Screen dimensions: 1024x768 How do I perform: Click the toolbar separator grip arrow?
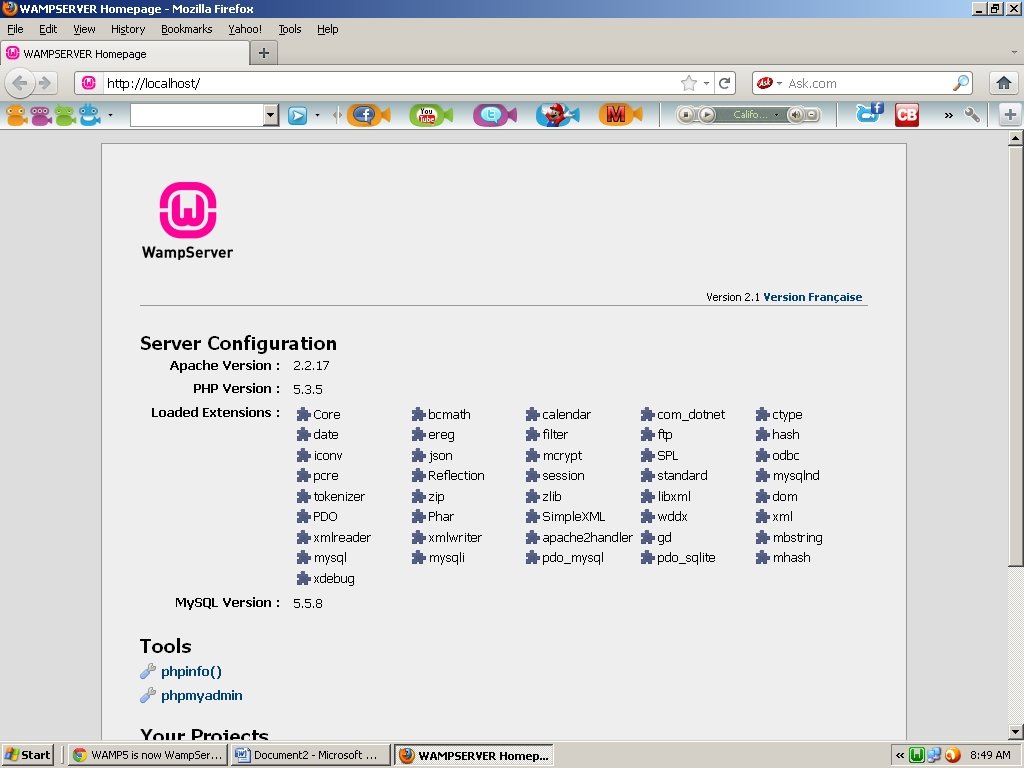click(x=337, y=116)
